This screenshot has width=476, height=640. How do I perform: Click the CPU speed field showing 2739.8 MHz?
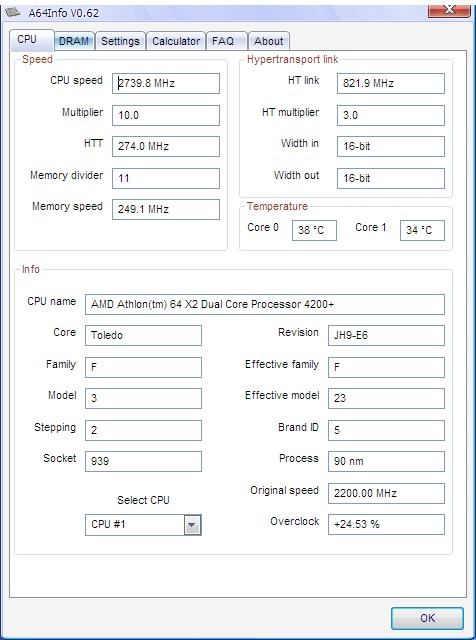point(166,83)
